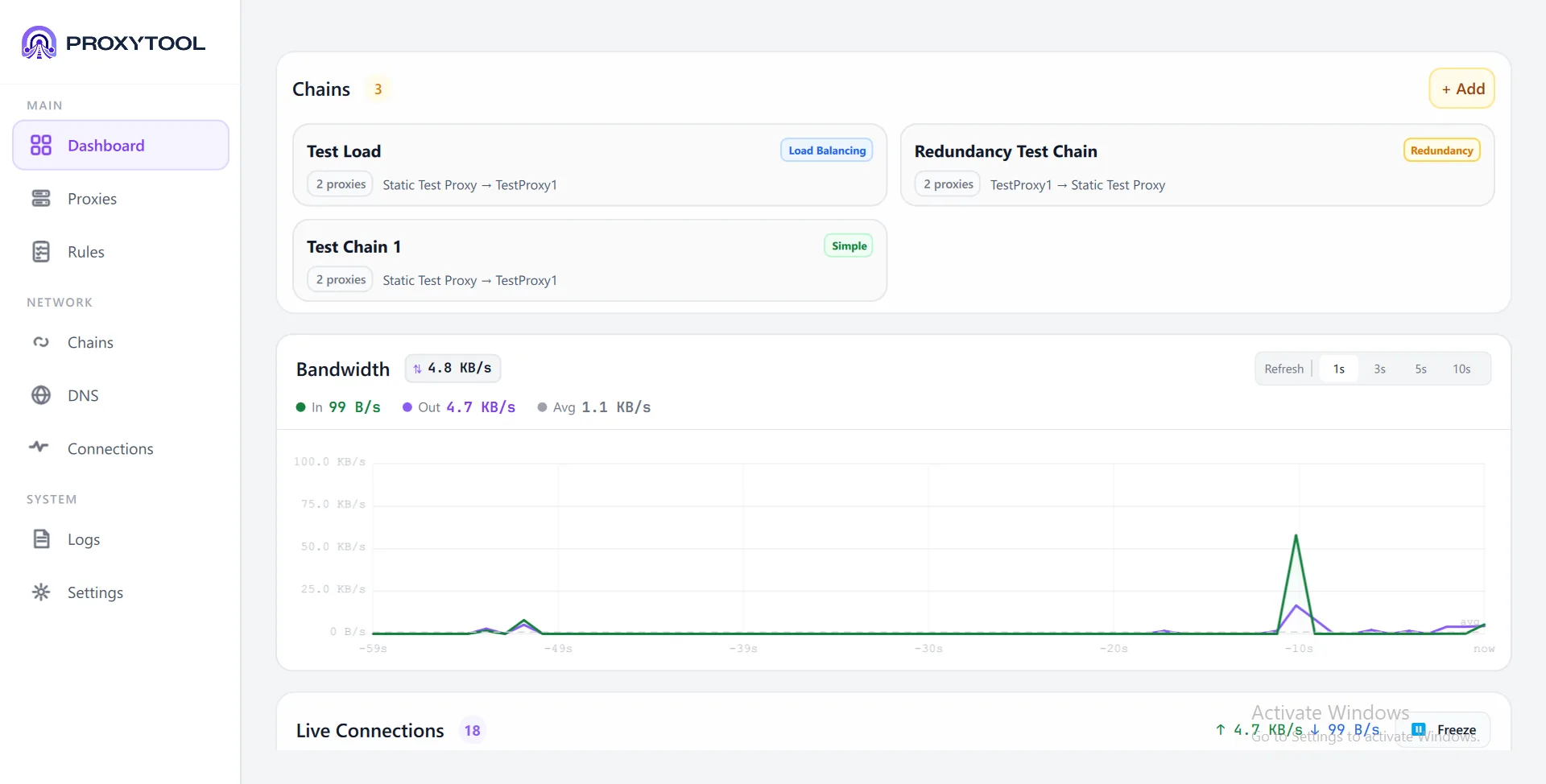Click the Add chain button
This screenshot has height=784, width=1546.
1462,89
